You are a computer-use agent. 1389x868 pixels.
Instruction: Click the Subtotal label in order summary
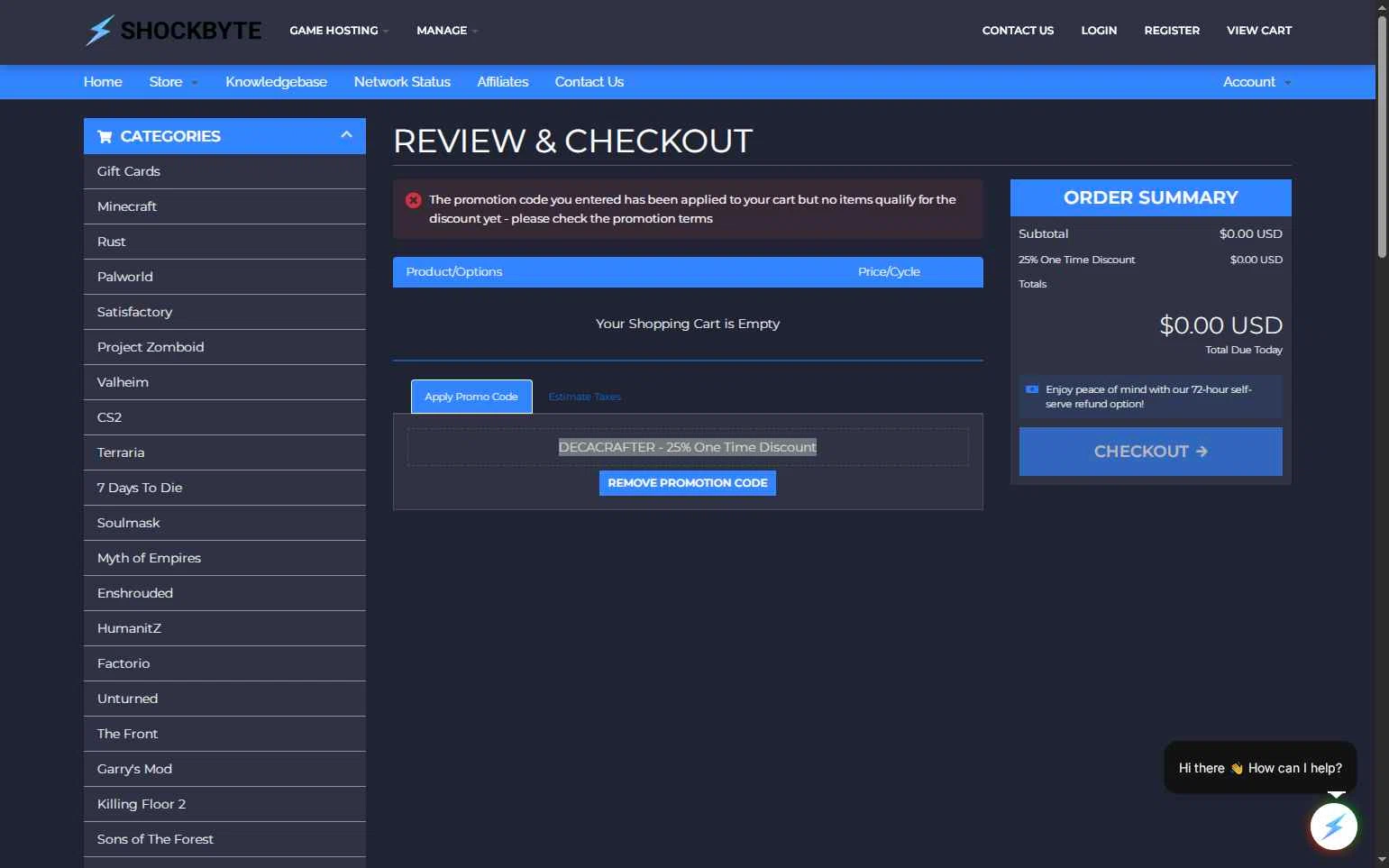[1043, 233]
